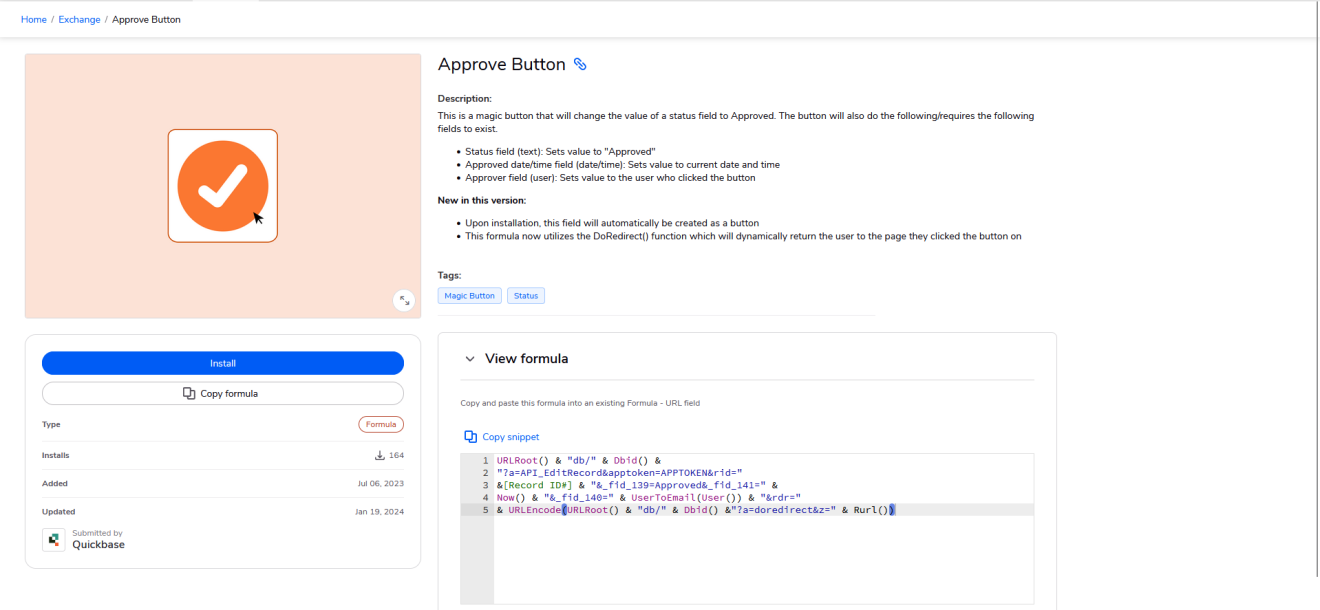
Task: Click the link icon beside Approve Button title
Action: click(x=581, y=63)
